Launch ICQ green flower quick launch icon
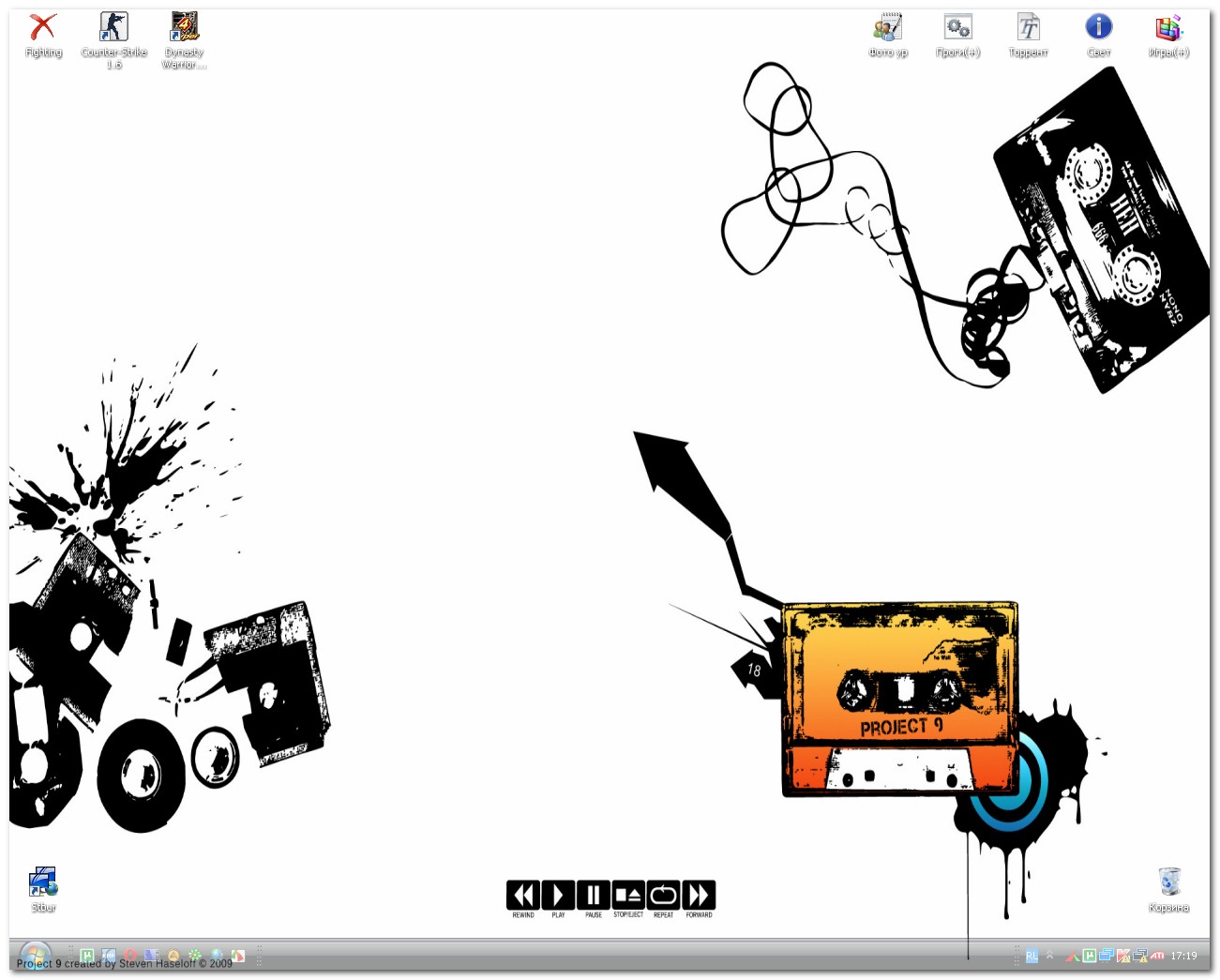Viewport: 1220px width, 980px height. (195, 956)
